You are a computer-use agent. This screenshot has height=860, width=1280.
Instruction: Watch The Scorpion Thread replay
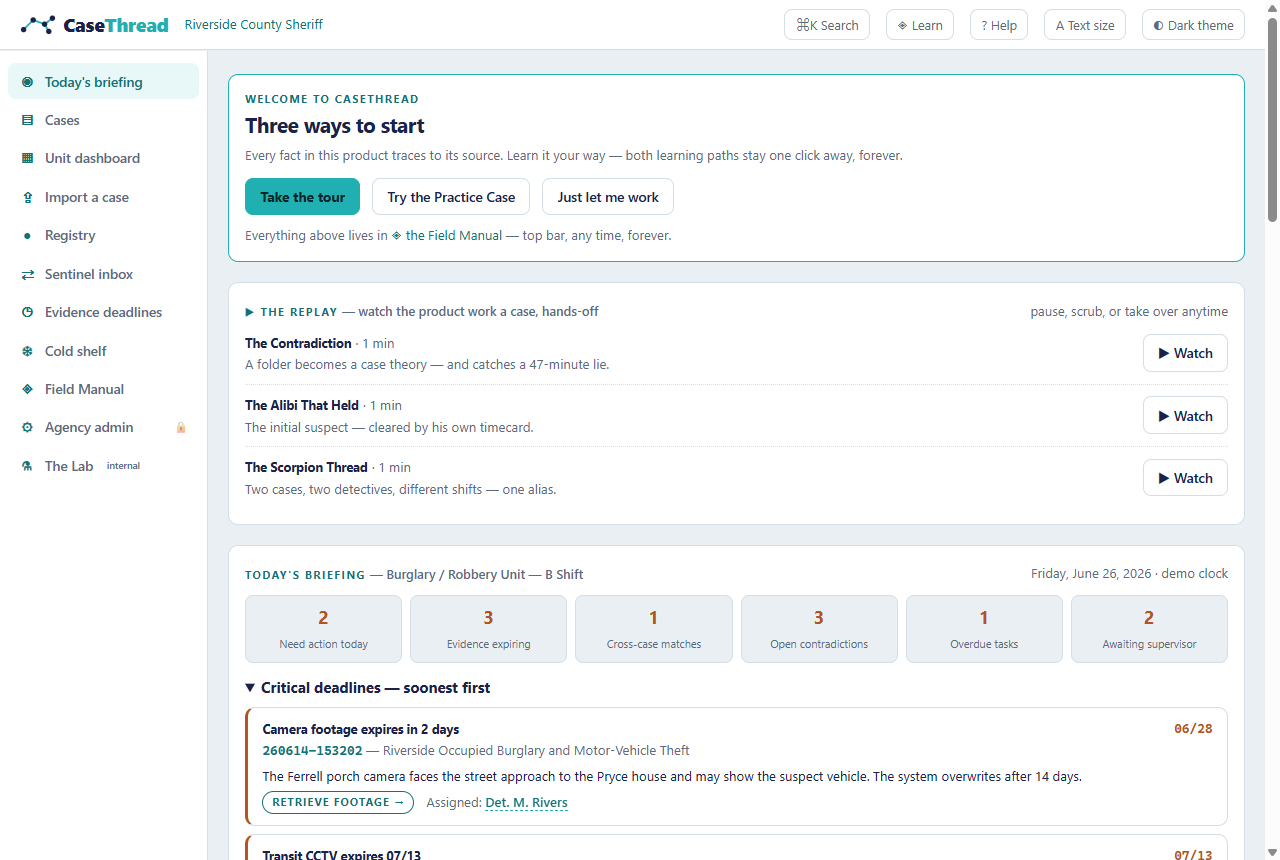[1185, 478]
